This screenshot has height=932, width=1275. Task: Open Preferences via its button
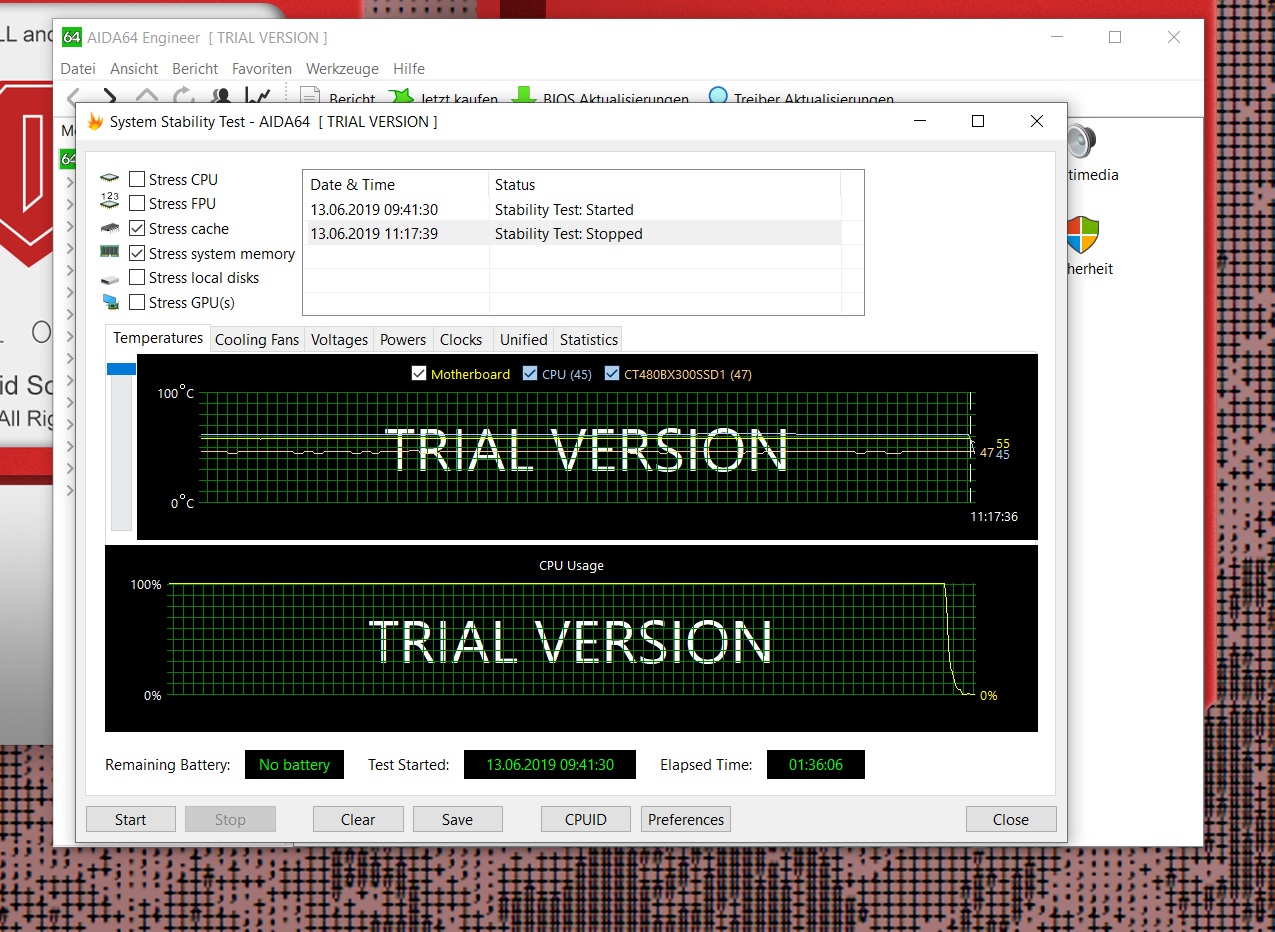(x=686, y=819)
